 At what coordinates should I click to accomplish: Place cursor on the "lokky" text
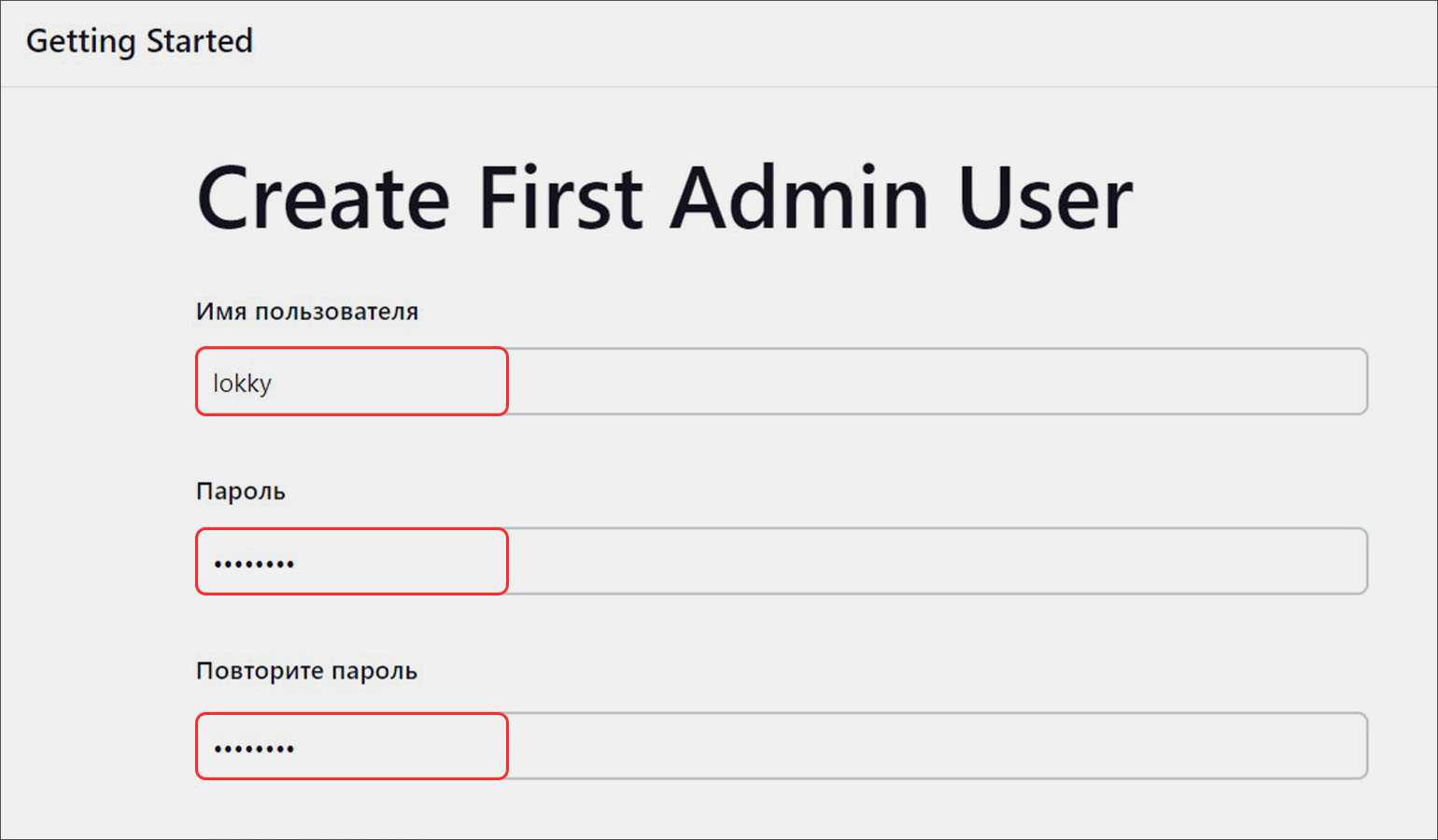(242, 384)
